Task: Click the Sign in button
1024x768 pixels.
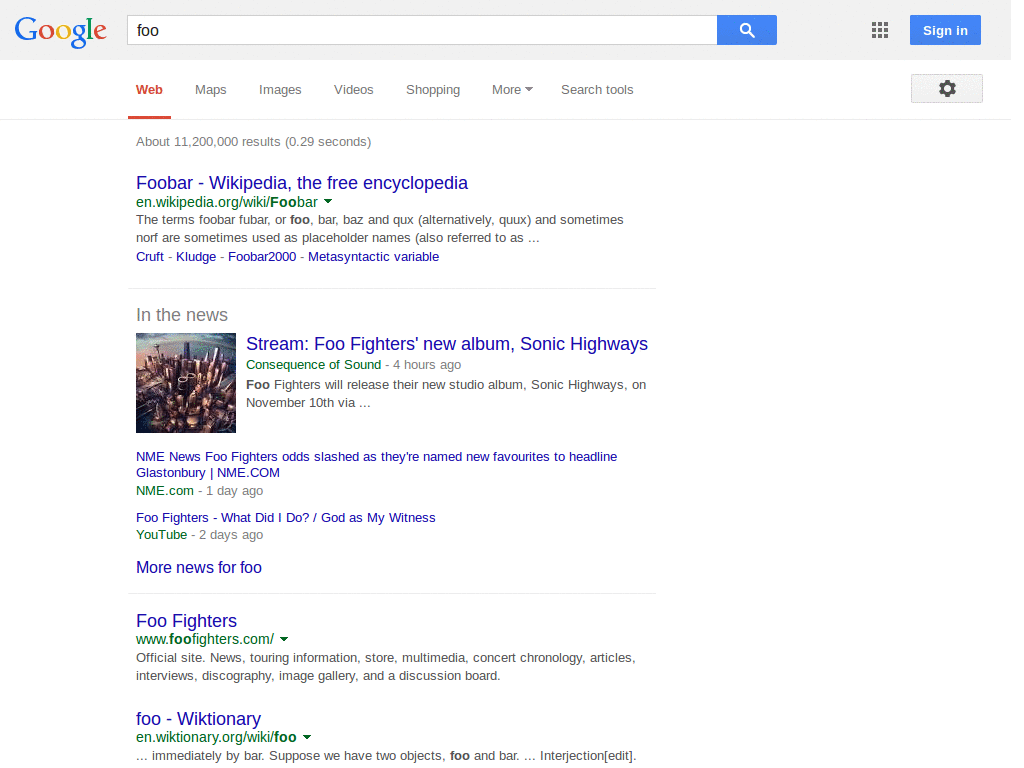Action: 945,30
